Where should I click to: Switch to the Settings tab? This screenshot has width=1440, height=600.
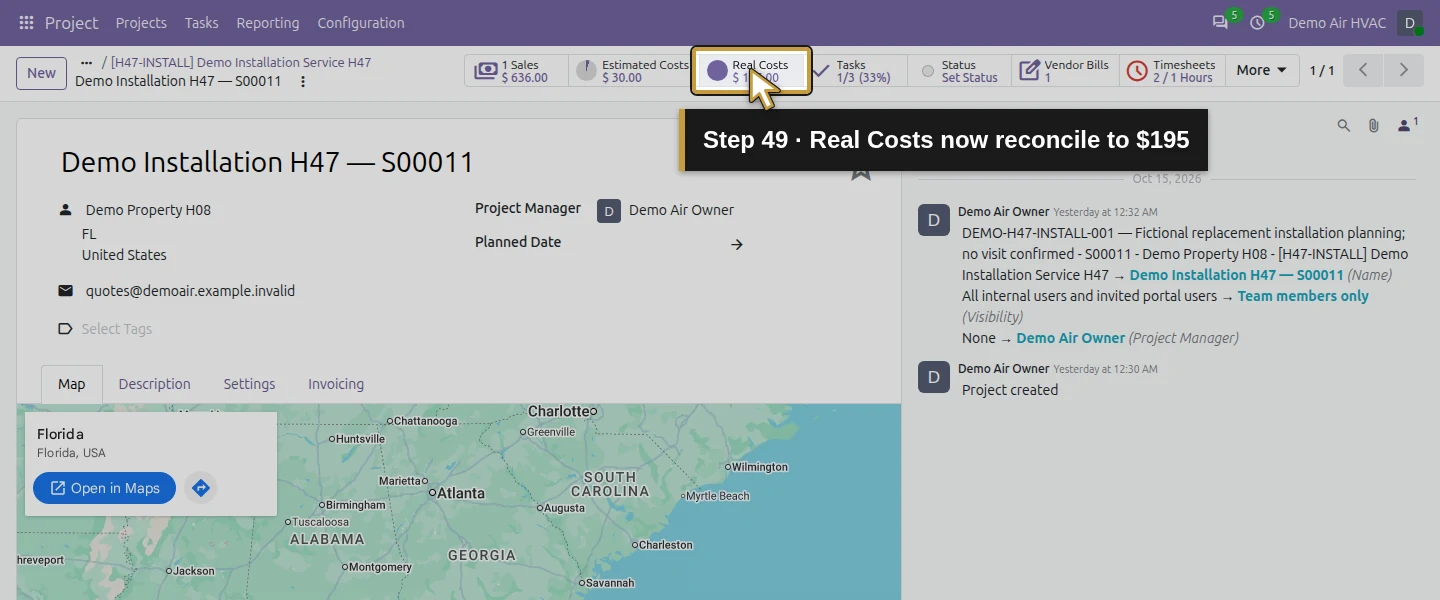click(x=249, y=384)
